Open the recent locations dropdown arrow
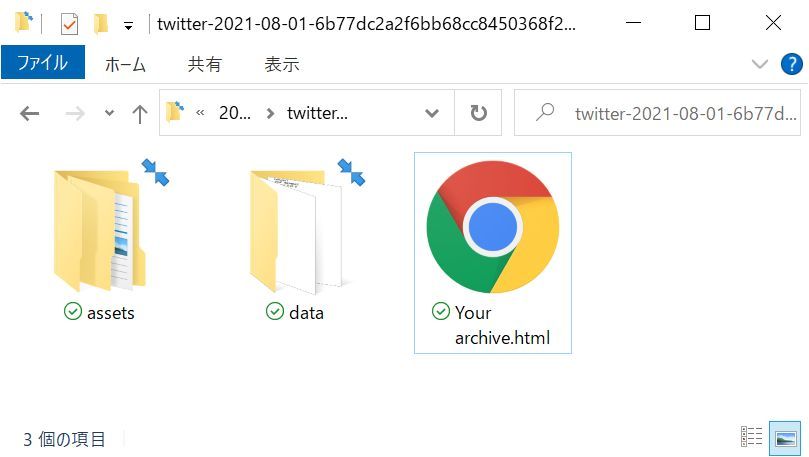The image size is (809, 457). (109, 113)
